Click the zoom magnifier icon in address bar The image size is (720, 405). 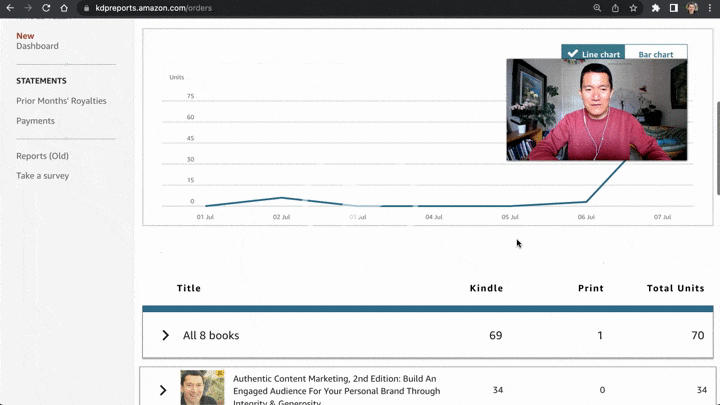[597, 8]
